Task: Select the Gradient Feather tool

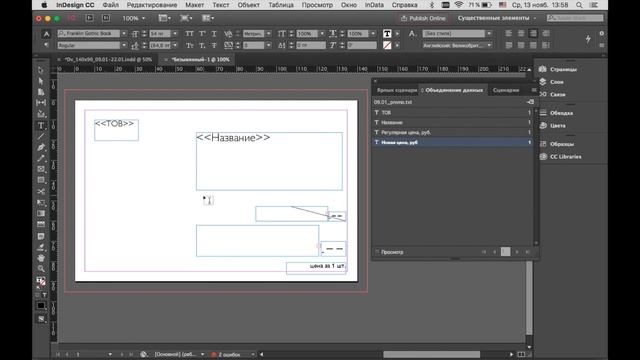Action: [41, 224]
